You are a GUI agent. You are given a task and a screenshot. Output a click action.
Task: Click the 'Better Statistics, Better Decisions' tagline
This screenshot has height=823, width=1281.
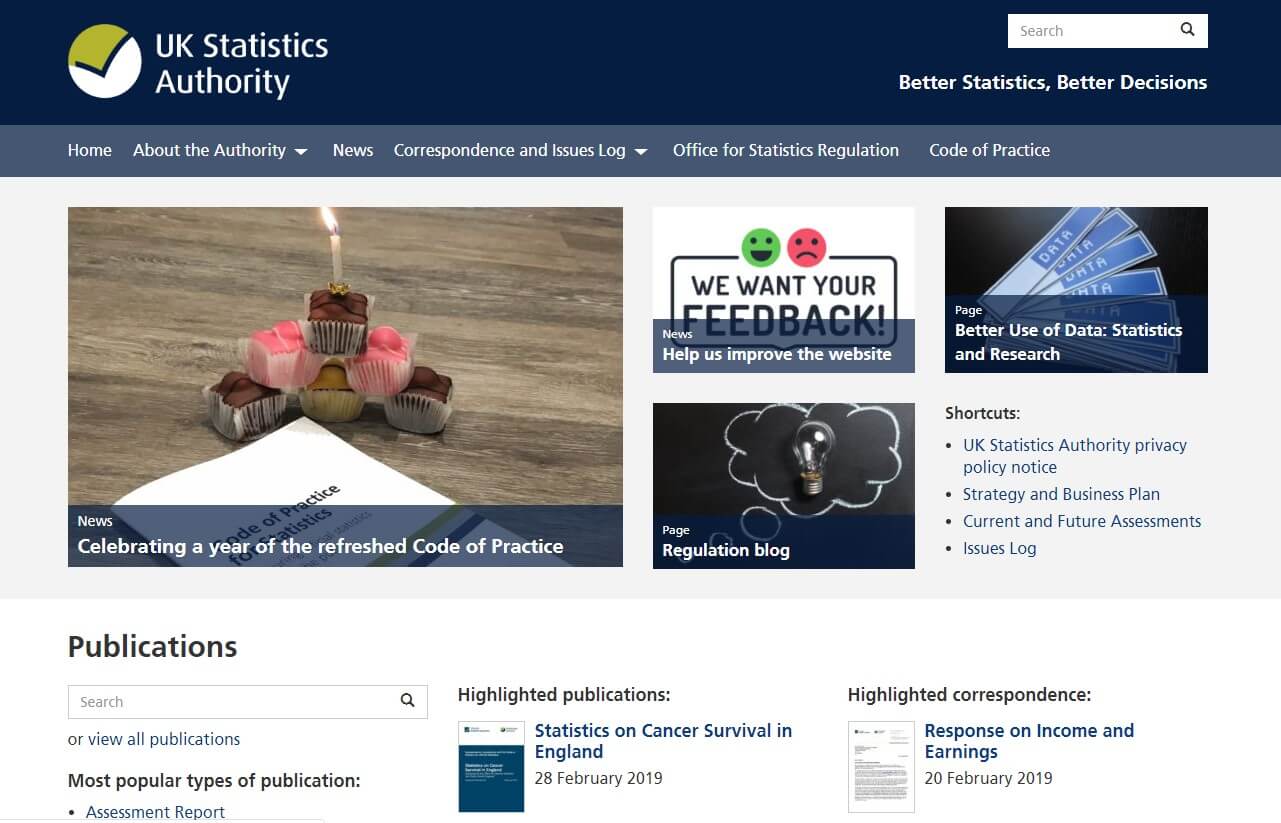pyautogui.click(x=1053, y=82)
